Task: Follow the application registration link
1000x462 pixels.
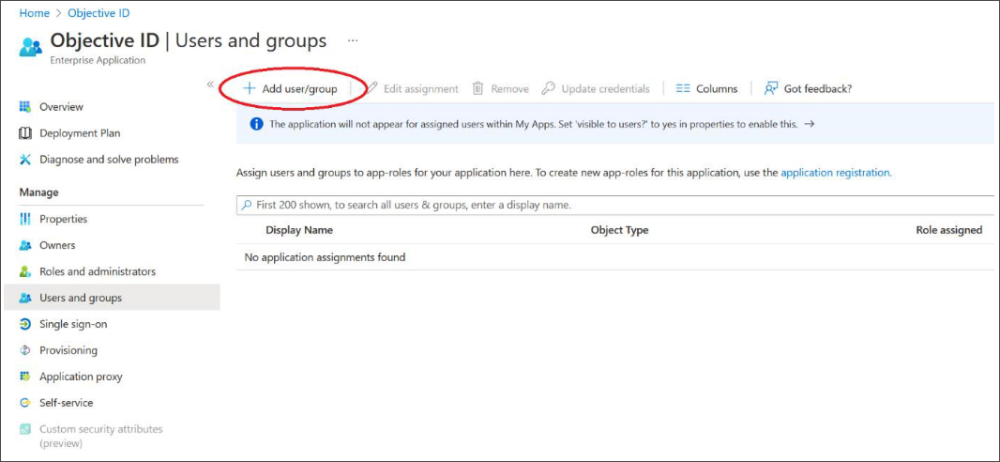Action: pyautogui.click(x=835, y=173)
